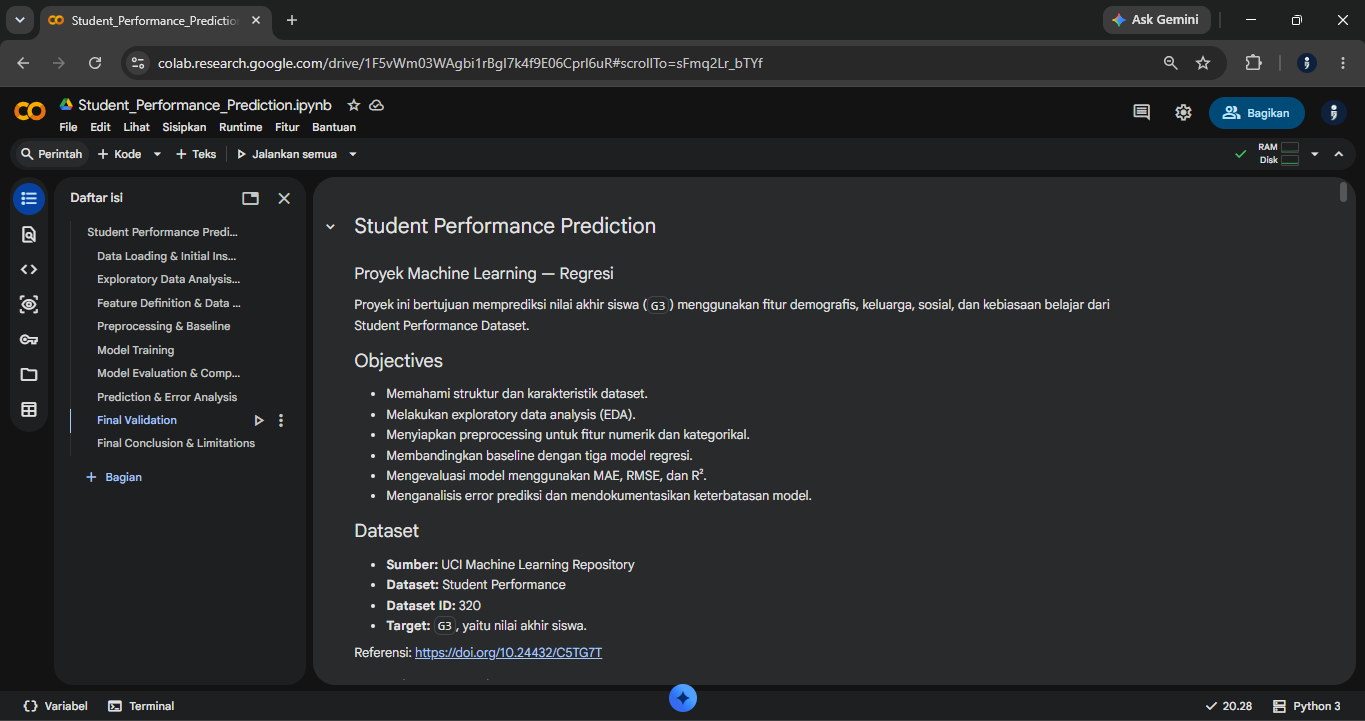Click the Bagikan share button
1365x721 pixels.
(1256, 113)
